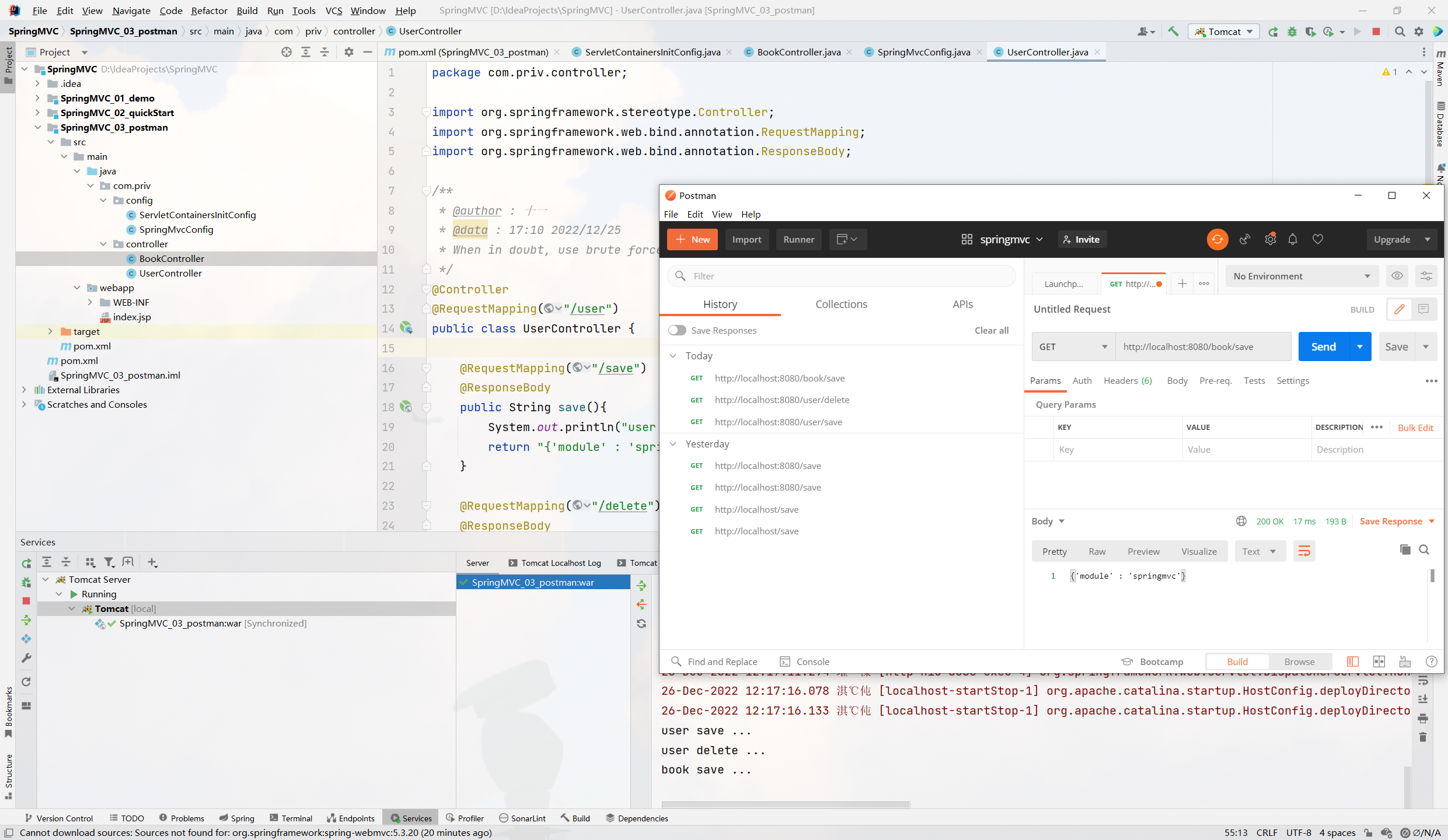
Task: Toggle the Save Responses switch
Action: click(677, 330)
